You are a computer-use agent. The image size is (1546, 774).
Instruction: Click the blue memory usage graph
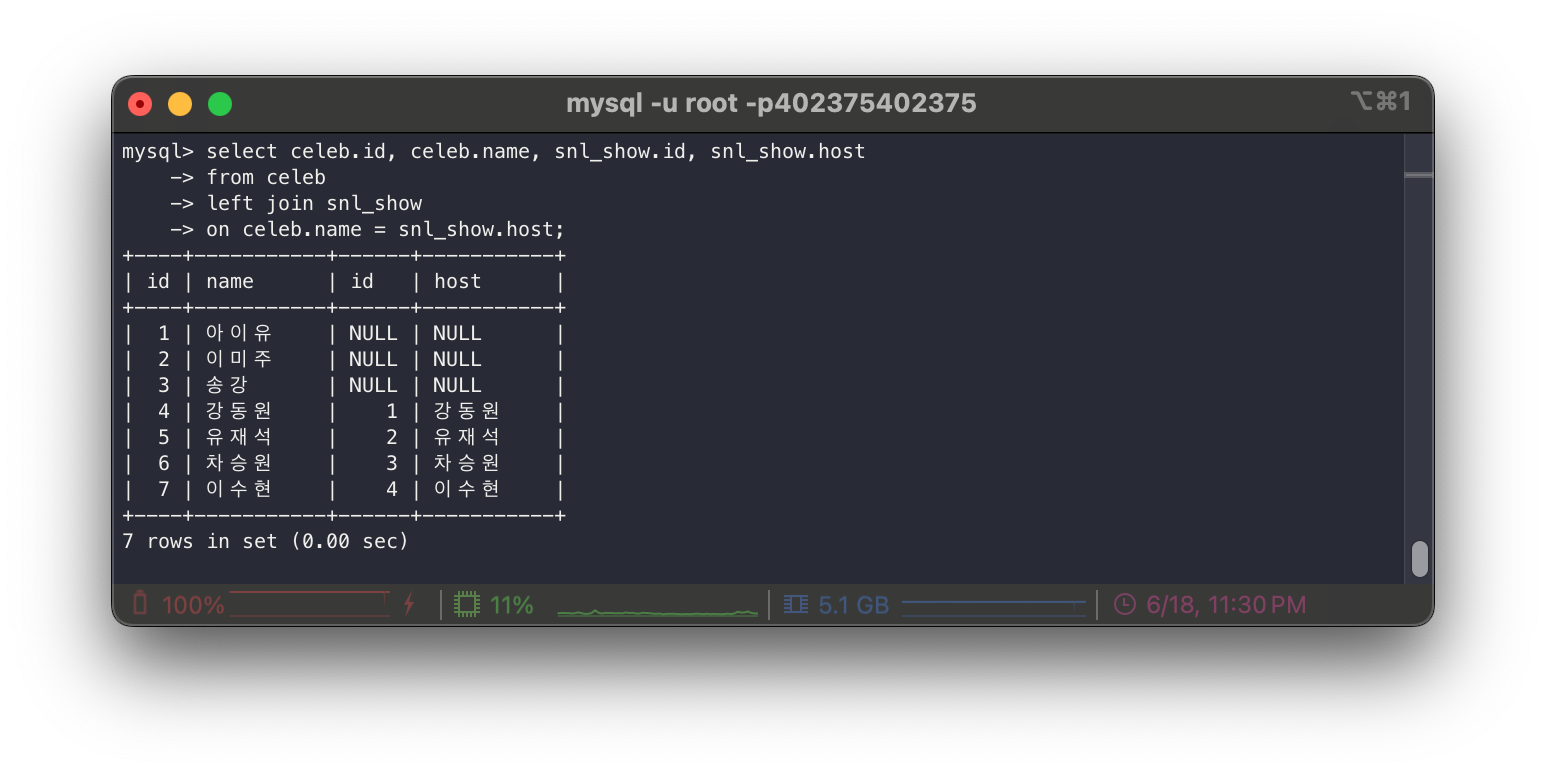994,605
